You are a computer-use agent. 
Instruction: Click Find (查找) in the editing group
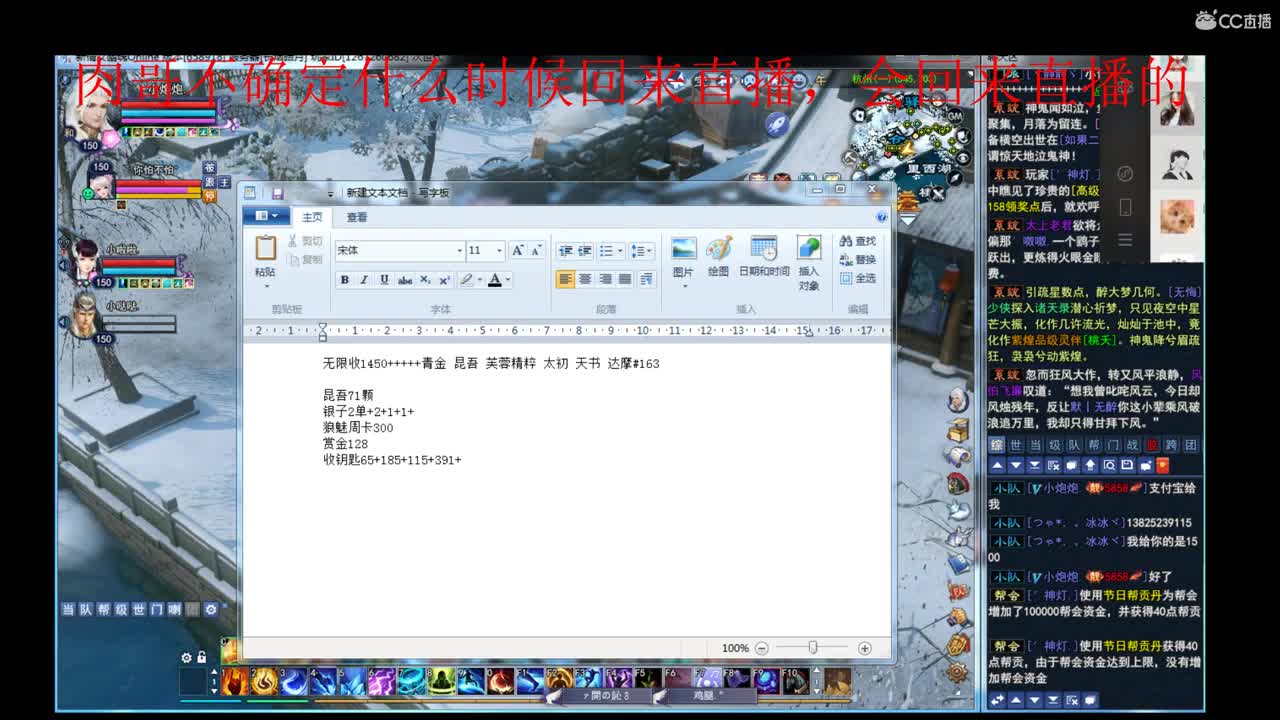click(857, 241)
